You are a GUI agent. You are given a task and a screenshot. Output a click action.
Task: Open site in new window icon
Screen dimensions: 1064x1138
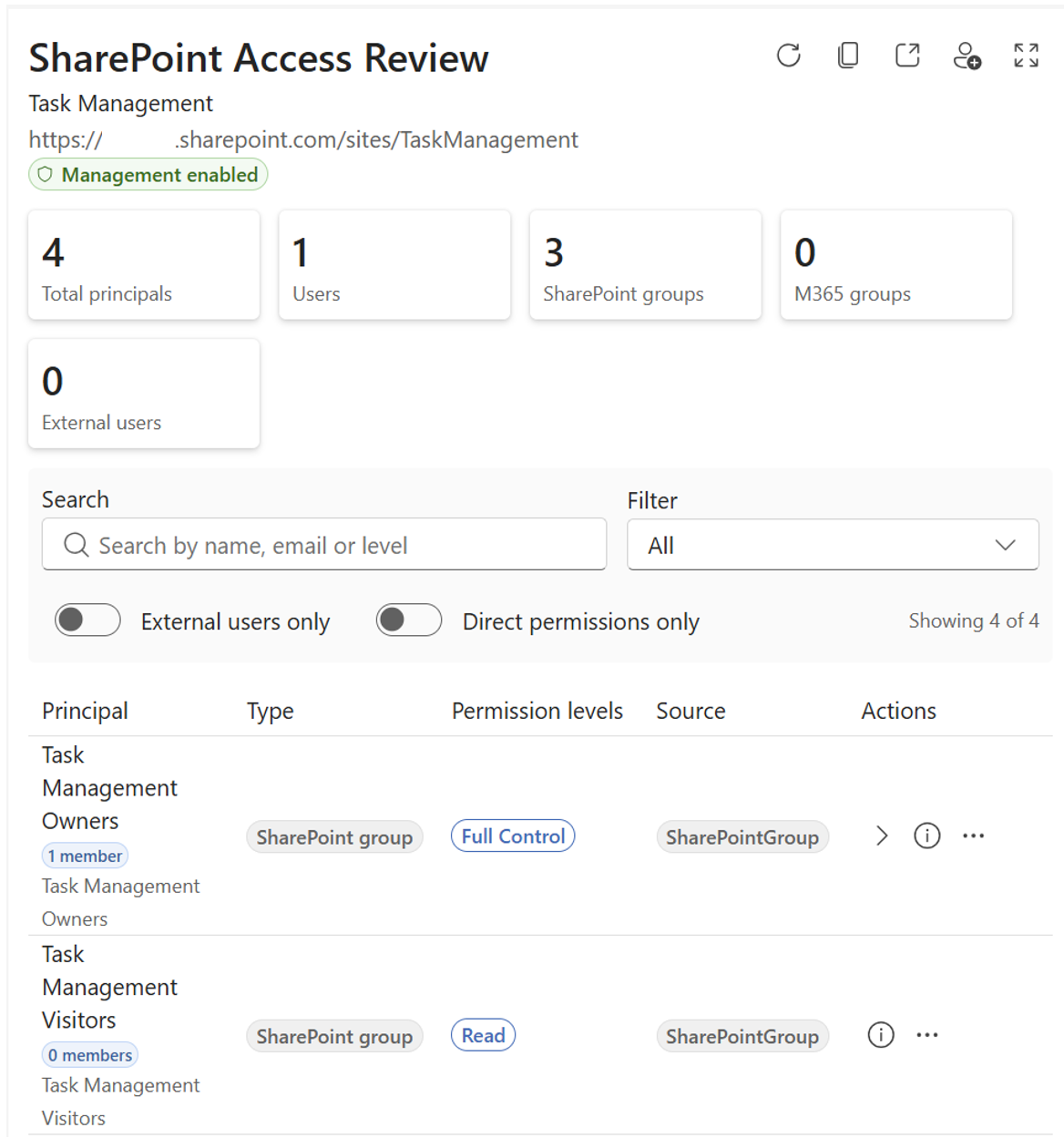pos(907,56)
